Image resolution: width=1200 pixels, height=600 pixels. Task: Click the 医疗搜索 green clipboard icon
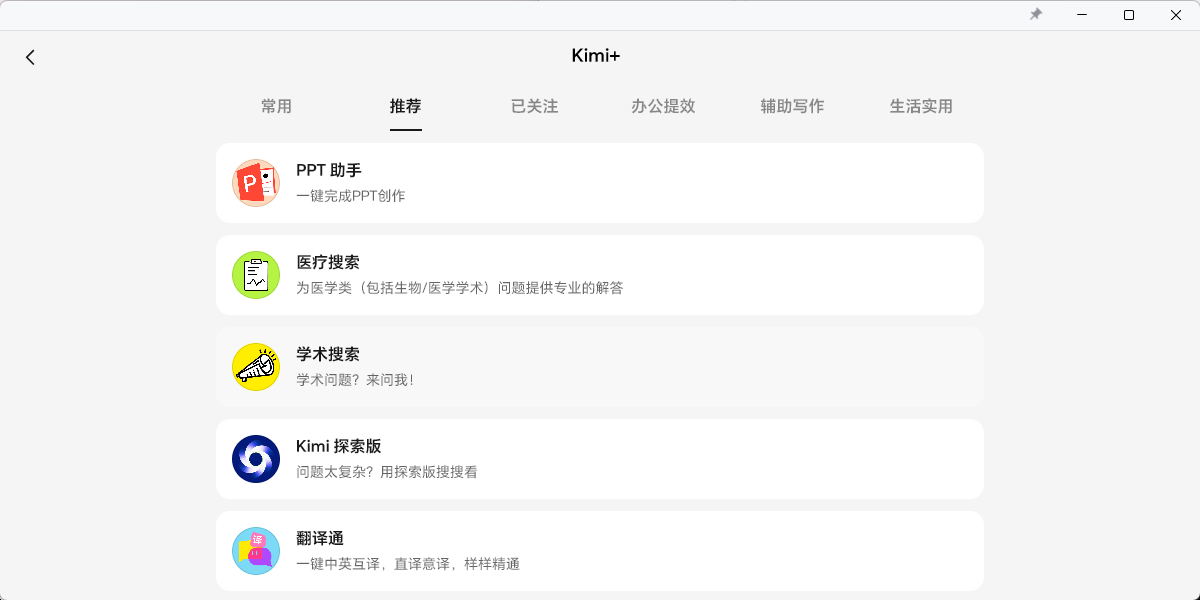(256, 275)
